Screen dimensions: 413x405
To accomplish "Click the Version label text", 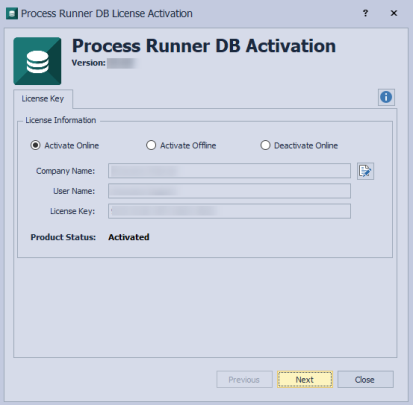I will [x=88, y=63].
